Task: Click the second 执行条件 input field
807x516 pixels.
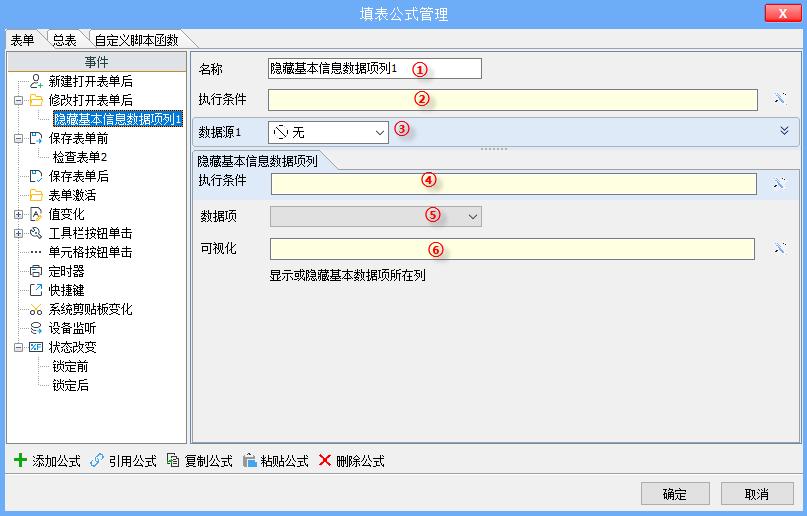Action: [514, 184]
